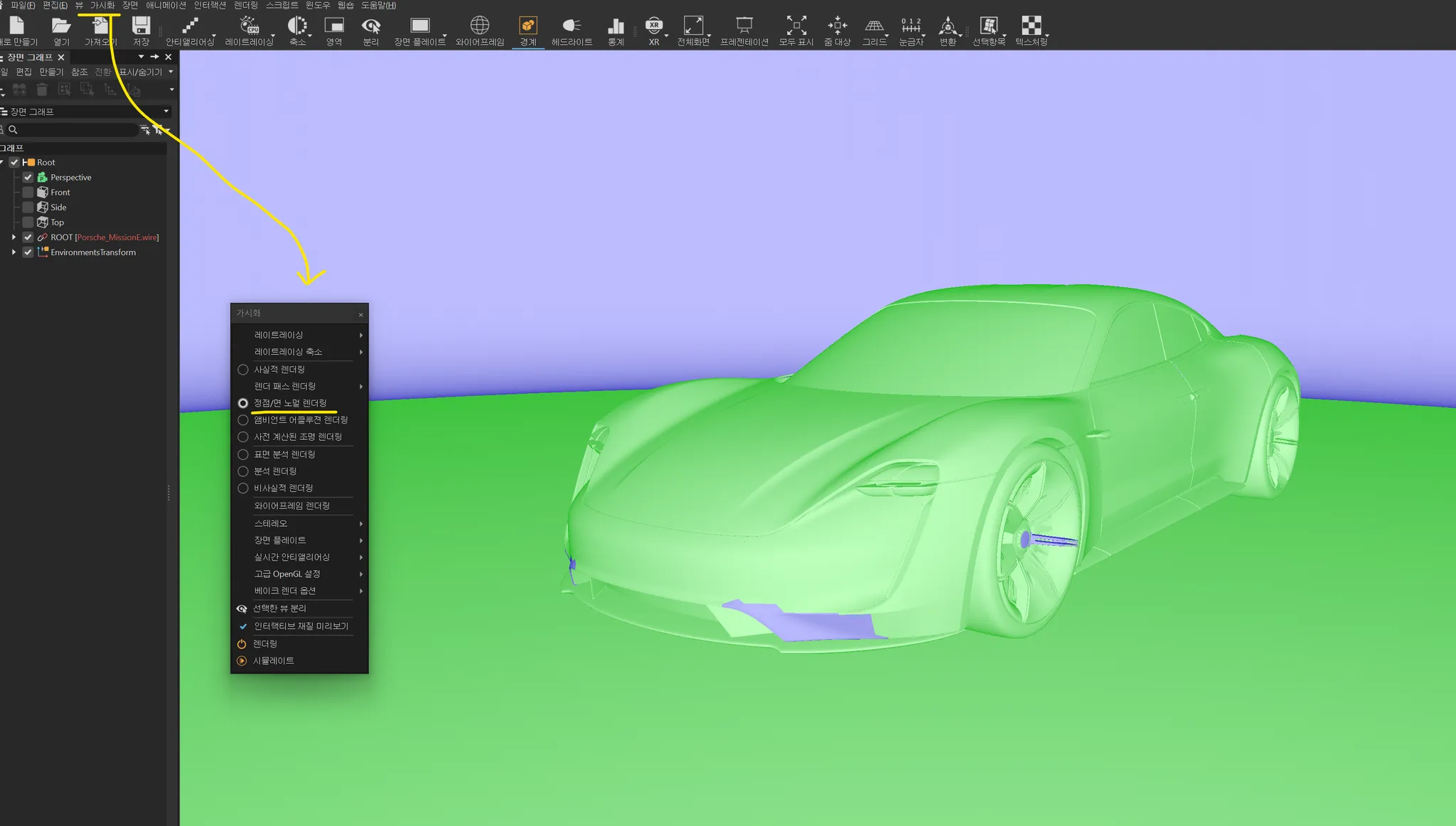Expand the Porsche_MissionE.wire ROOT node
Screen dimensions: 1456x826
14,237
